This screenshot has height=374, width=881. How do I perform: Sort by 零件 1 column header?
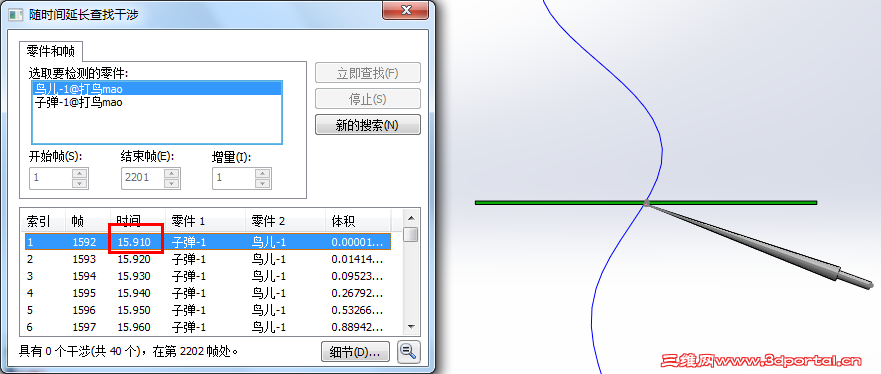[206, 221]
